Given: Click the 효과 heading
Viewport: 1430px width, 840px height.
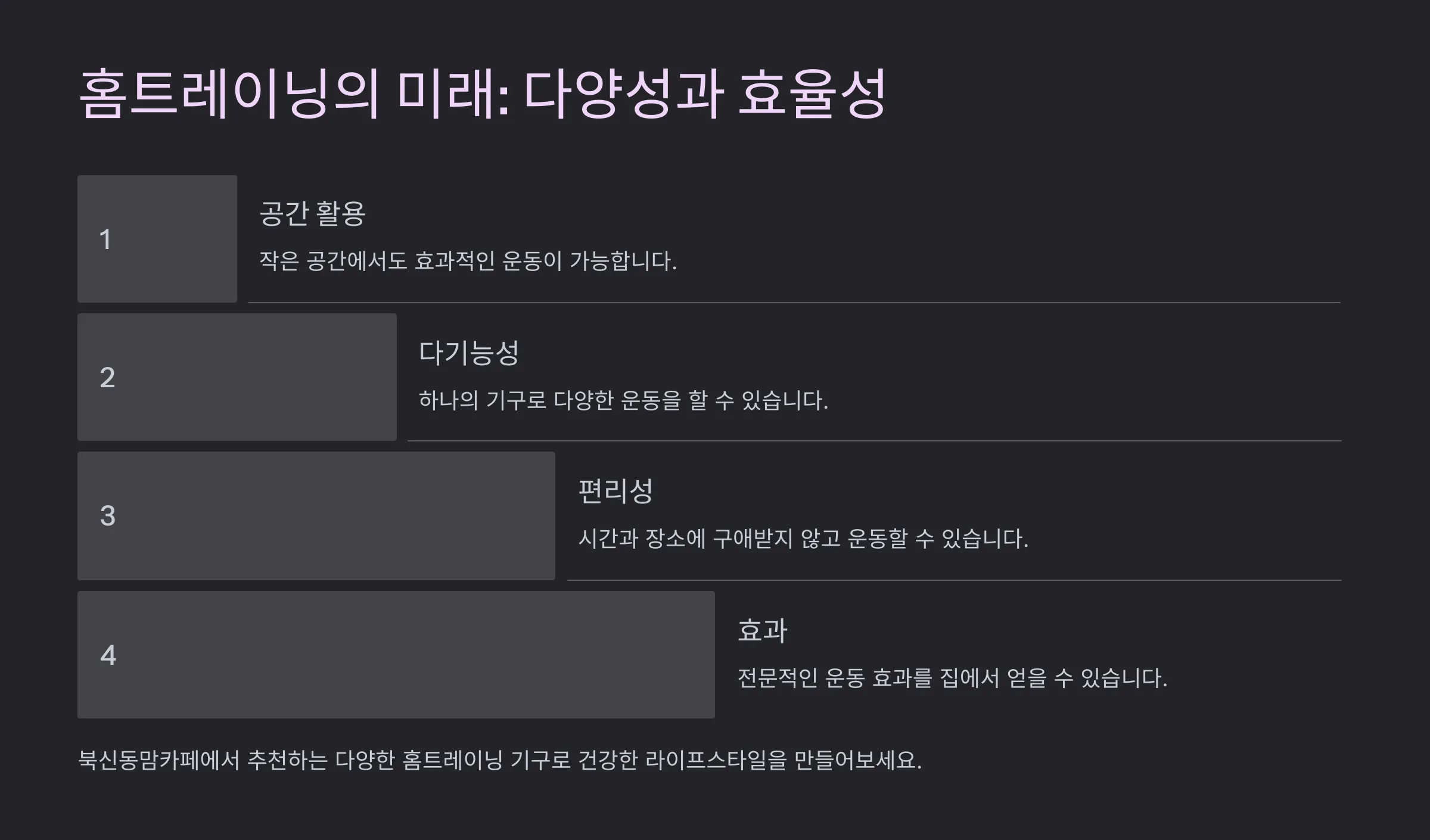Looking at the screenshot, I should pyautogui.click(x=763, y=630).
